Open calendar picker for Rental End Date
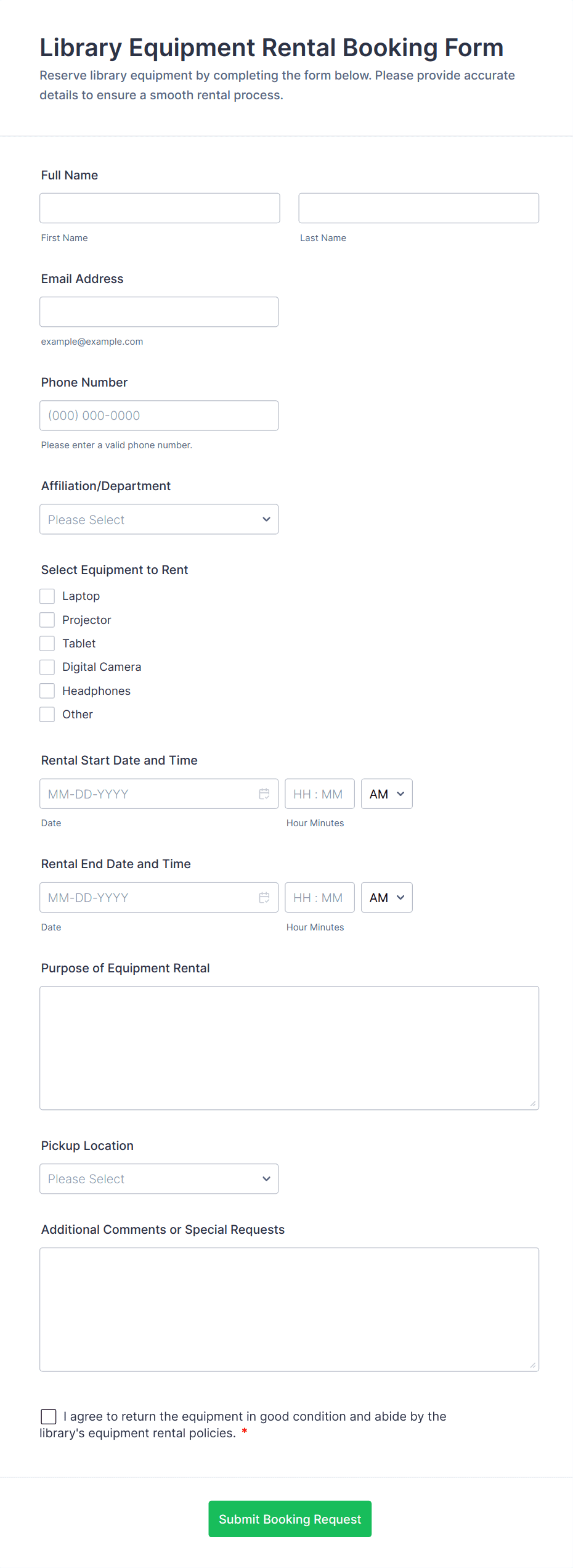Image resolution: width=573 pixels, height=1568 pixels. coord(264,897)
